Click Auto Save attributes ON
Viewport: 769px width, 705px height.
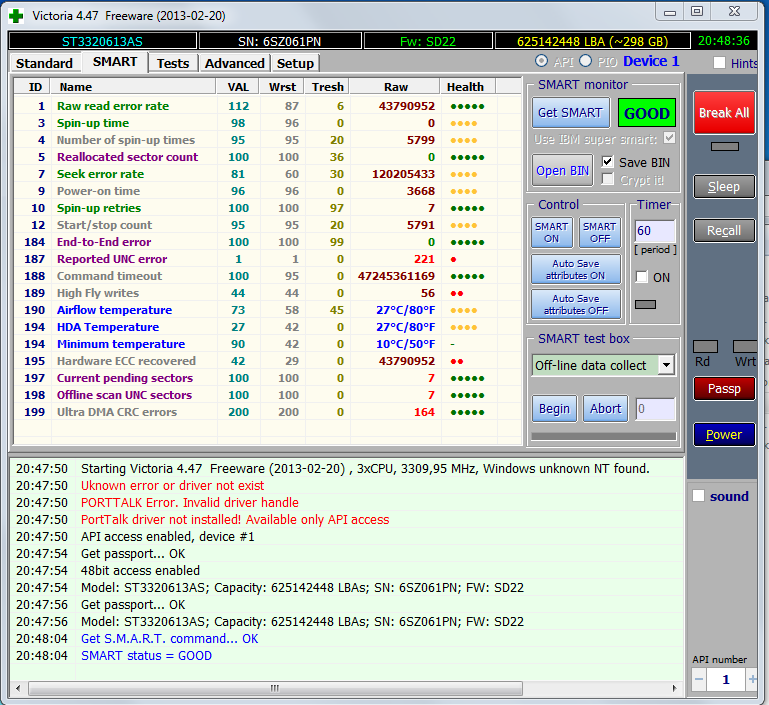tap(576, 270)
